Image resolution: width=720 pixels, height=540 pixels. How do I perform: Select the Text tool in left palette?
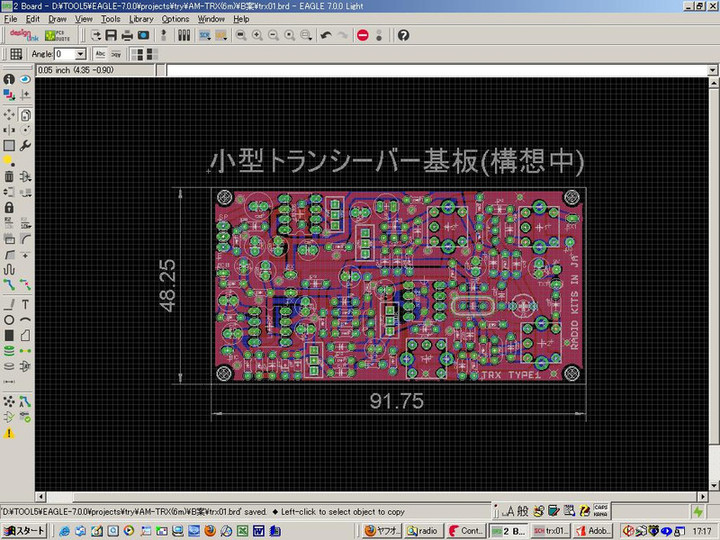point(25,303)
